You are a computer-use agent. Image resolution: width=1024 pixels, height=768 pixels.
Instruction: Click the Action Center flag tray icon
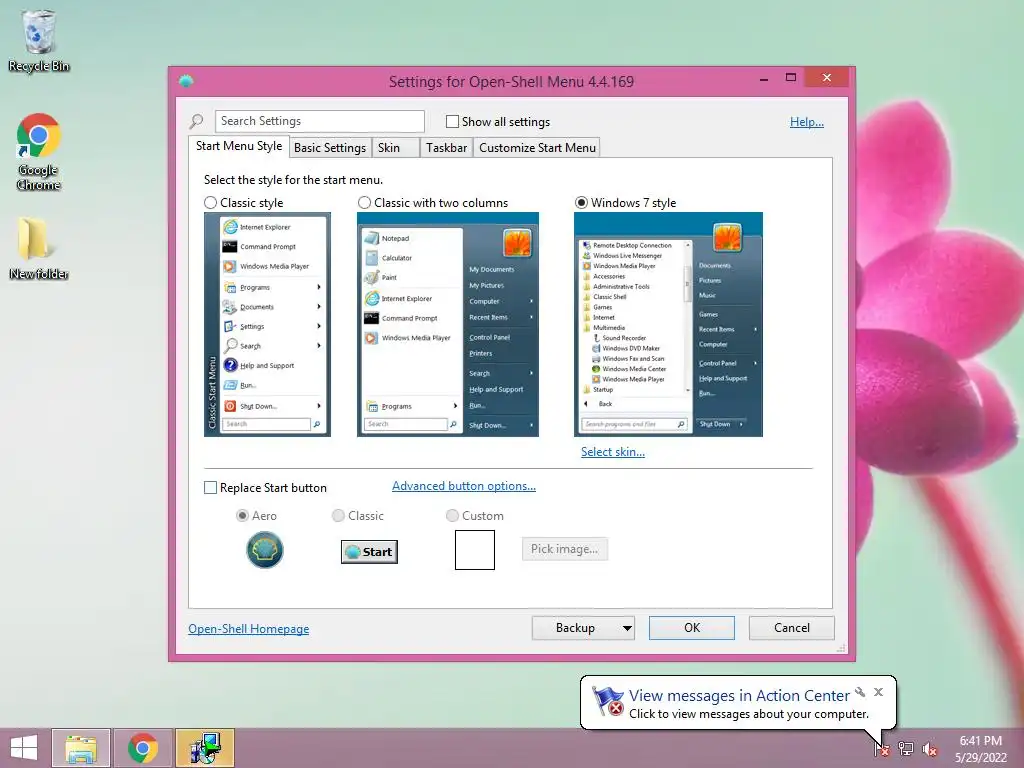tap(881, 748)
